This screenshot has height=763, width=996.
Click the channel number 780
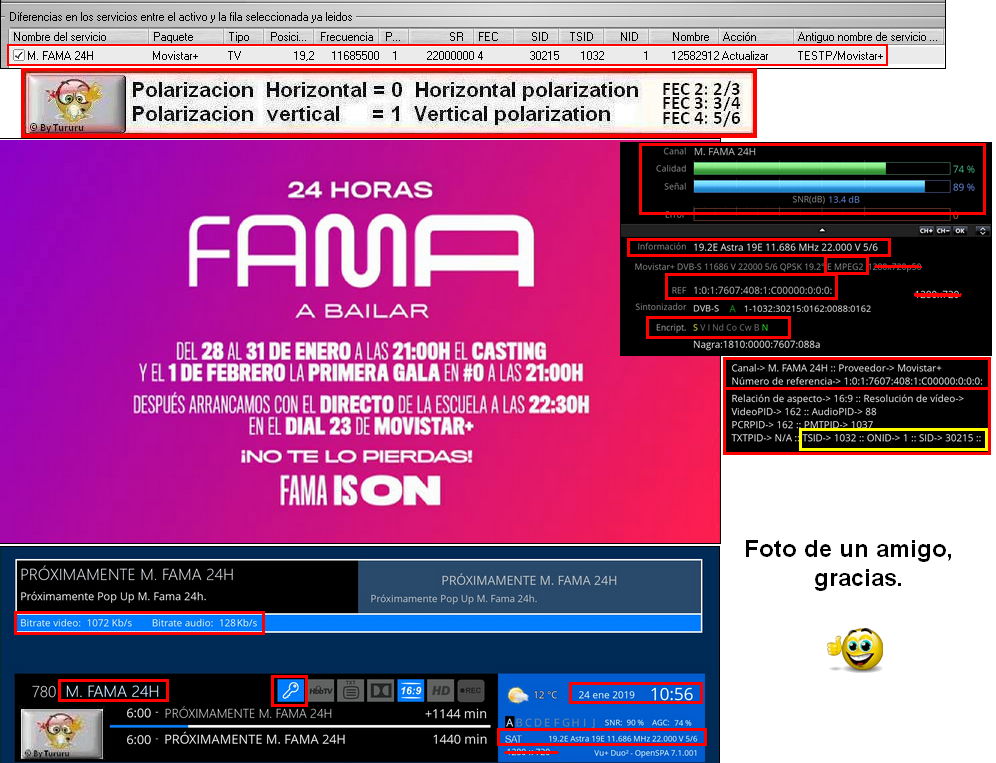pyautogui.click(x=44, y=691)
